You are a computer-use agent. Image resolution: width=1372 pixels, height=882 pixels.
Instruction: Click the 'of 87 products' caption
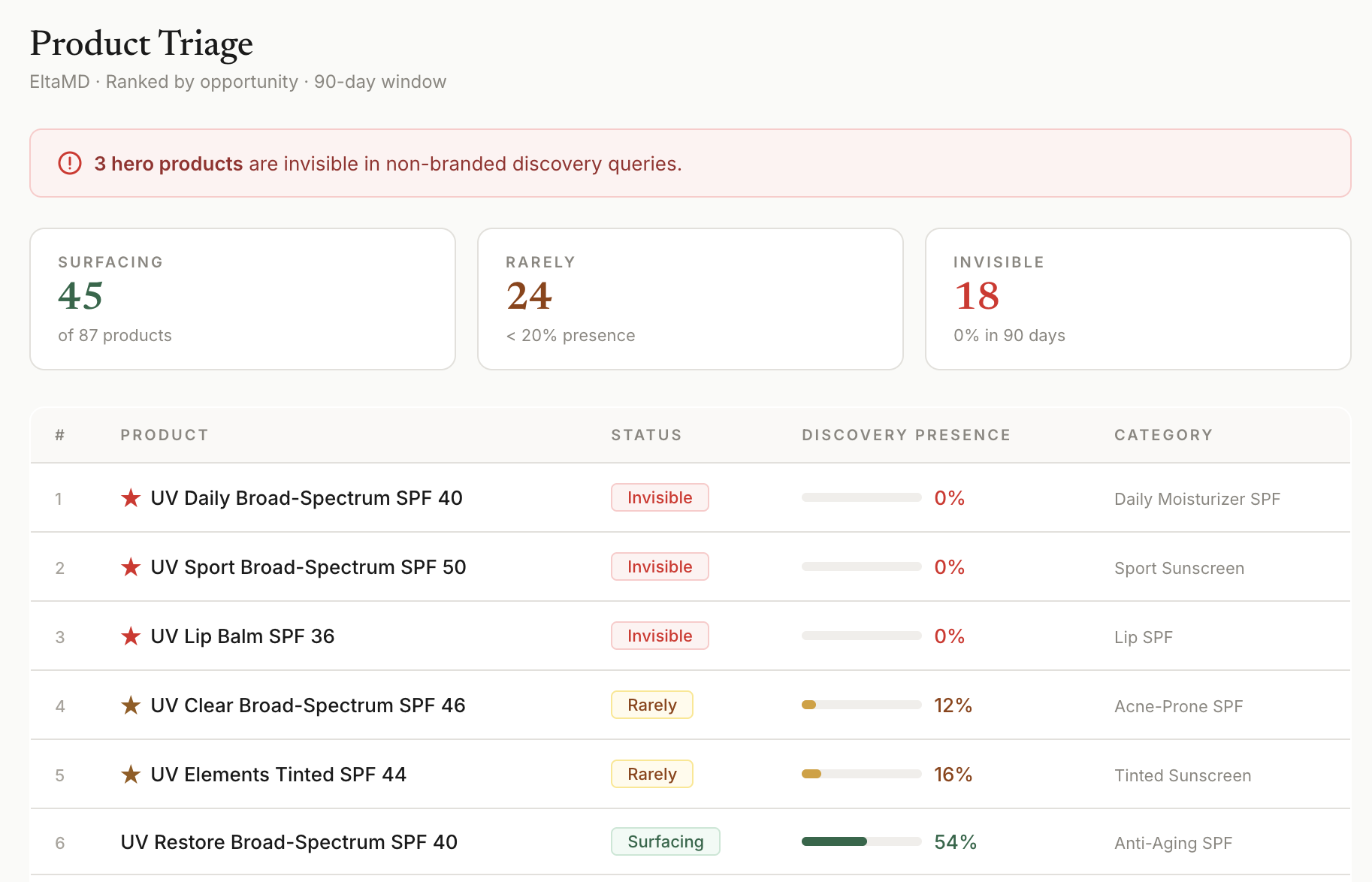pos(115,335)
